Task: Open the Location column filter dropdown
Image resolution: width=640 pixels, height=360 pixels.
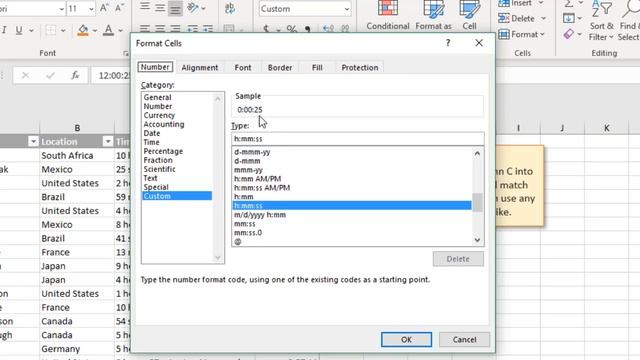Action: click(108, 142)
